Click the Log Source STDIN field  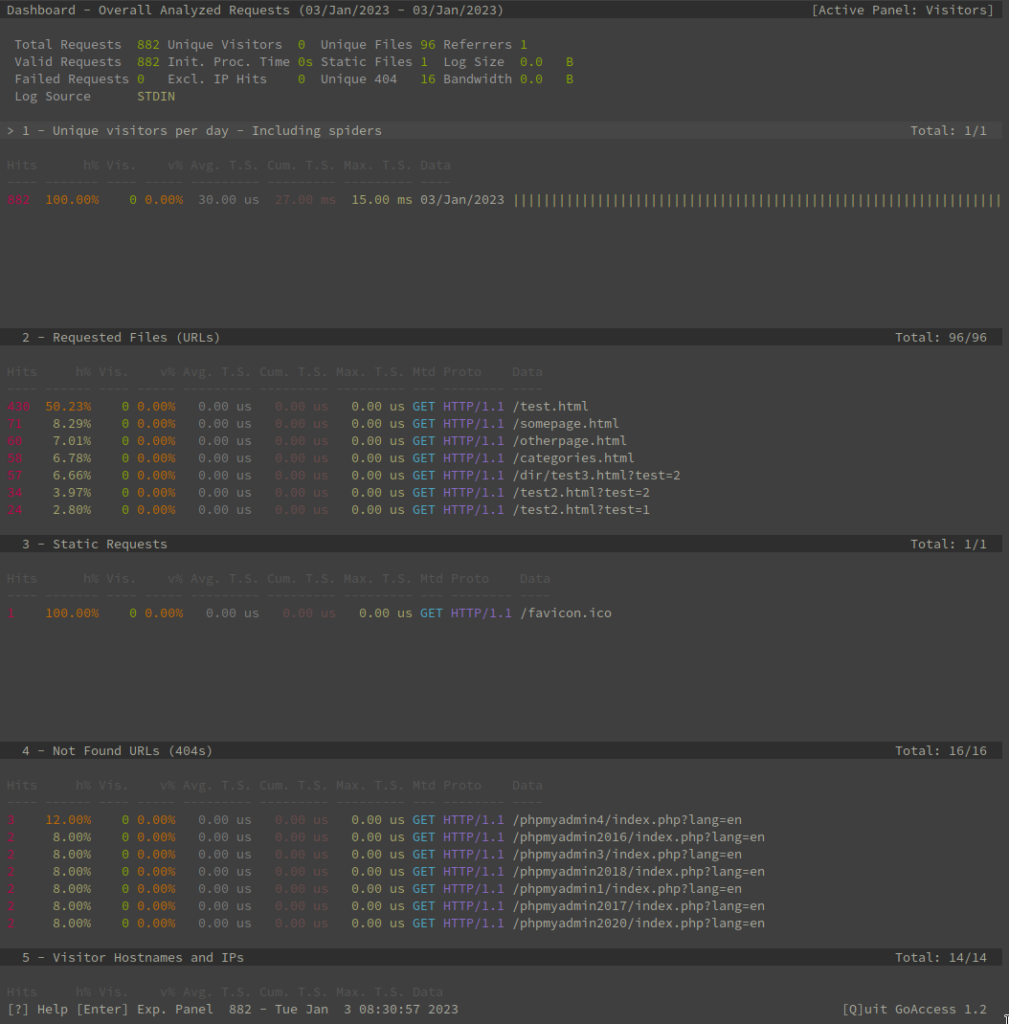pyautogui.click(x=156, y=97)
